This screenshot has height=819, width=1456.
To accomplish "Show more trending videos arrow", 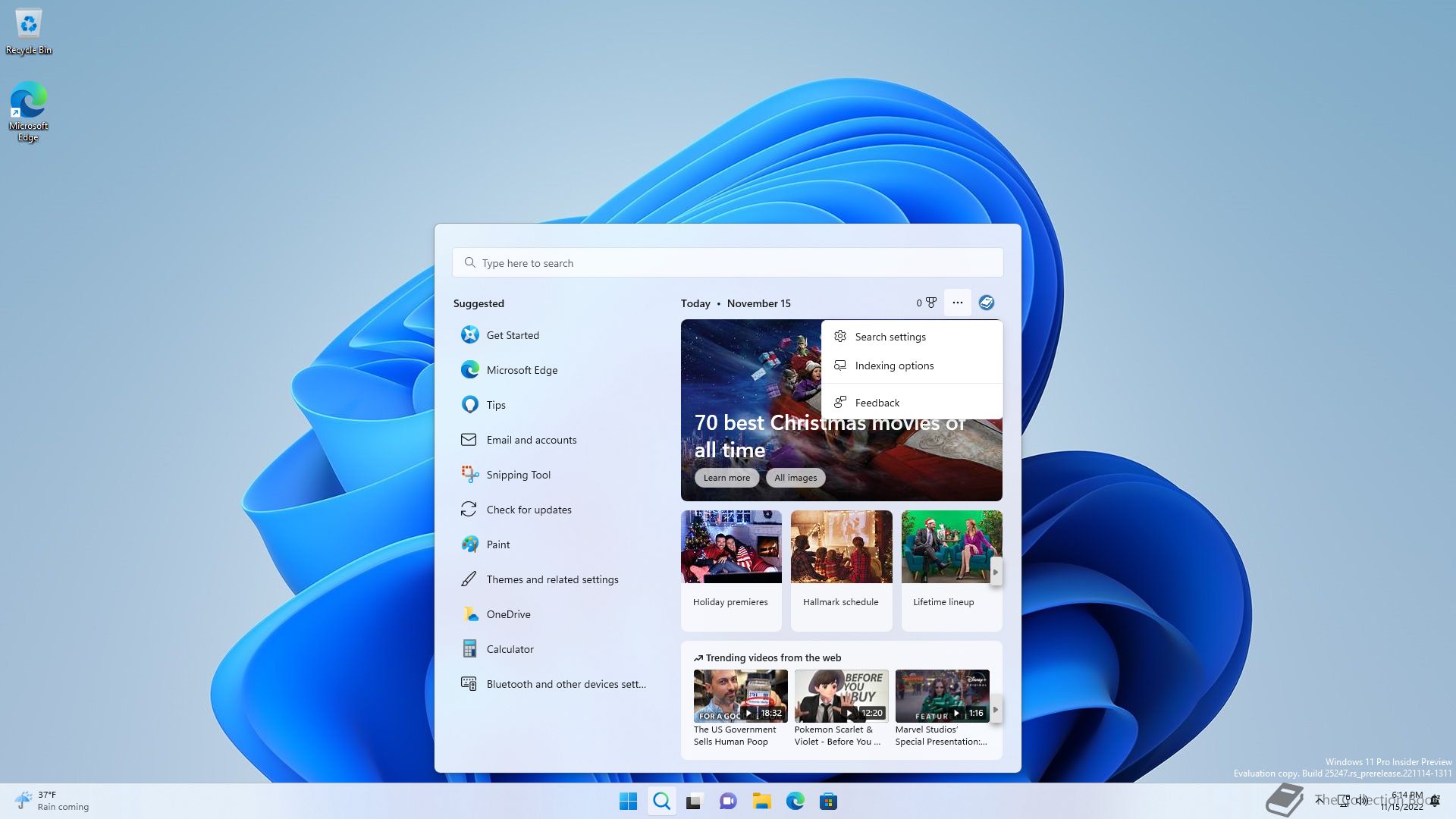I will pyautogui.click(x=995, y=710).
